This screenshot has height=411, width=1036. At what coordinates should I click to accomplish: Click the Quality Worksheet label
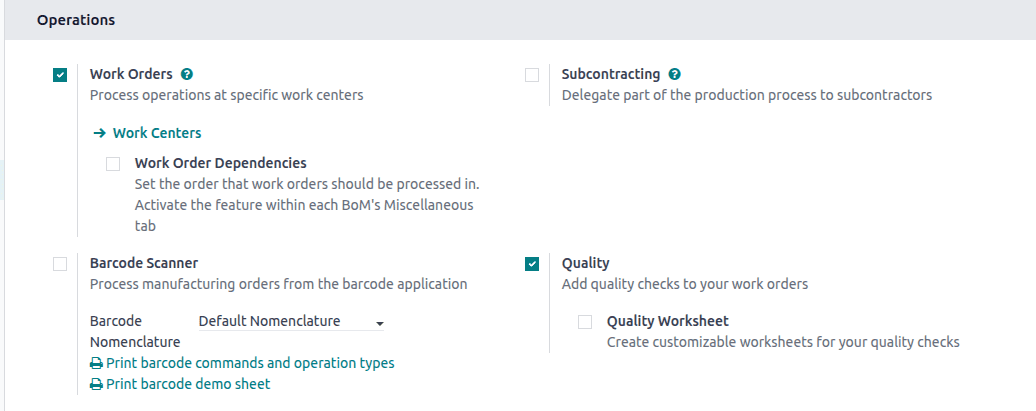coord(668,321)
